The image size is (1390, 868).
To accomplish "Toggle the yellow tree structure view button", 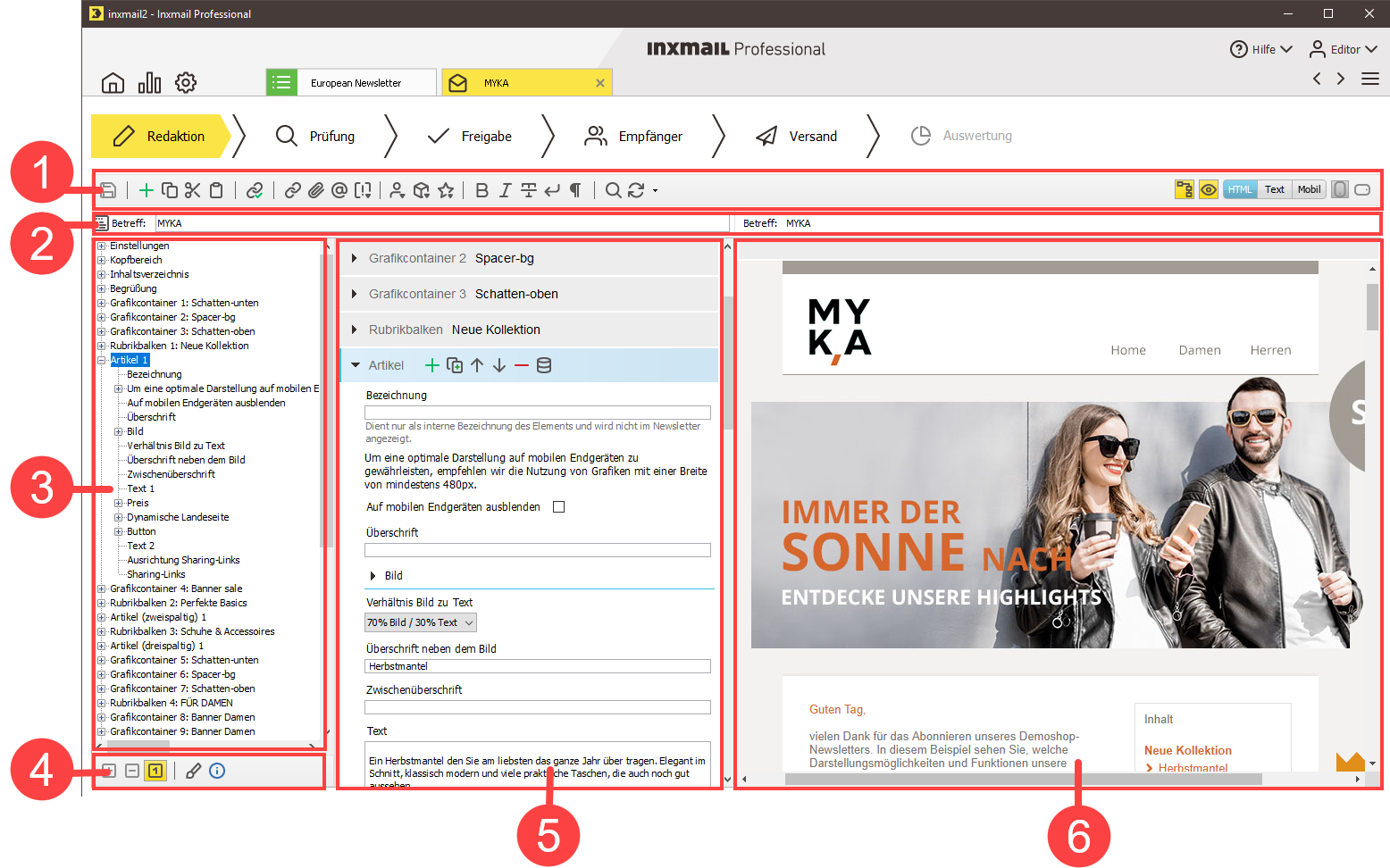I will coord(1185,189).
